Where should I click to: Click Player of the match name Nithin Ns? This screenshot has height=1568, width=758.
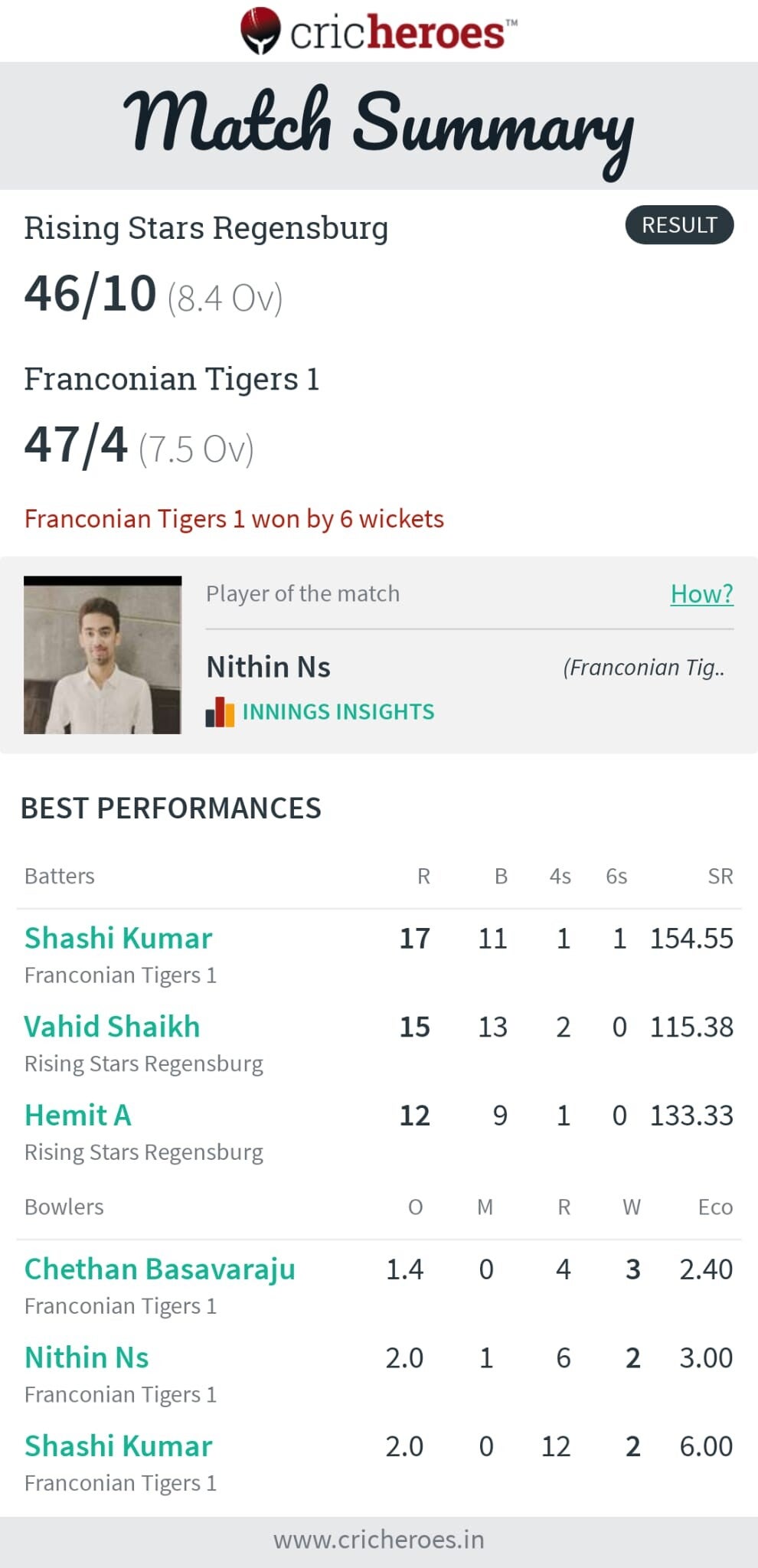click(x=268, y=667)
